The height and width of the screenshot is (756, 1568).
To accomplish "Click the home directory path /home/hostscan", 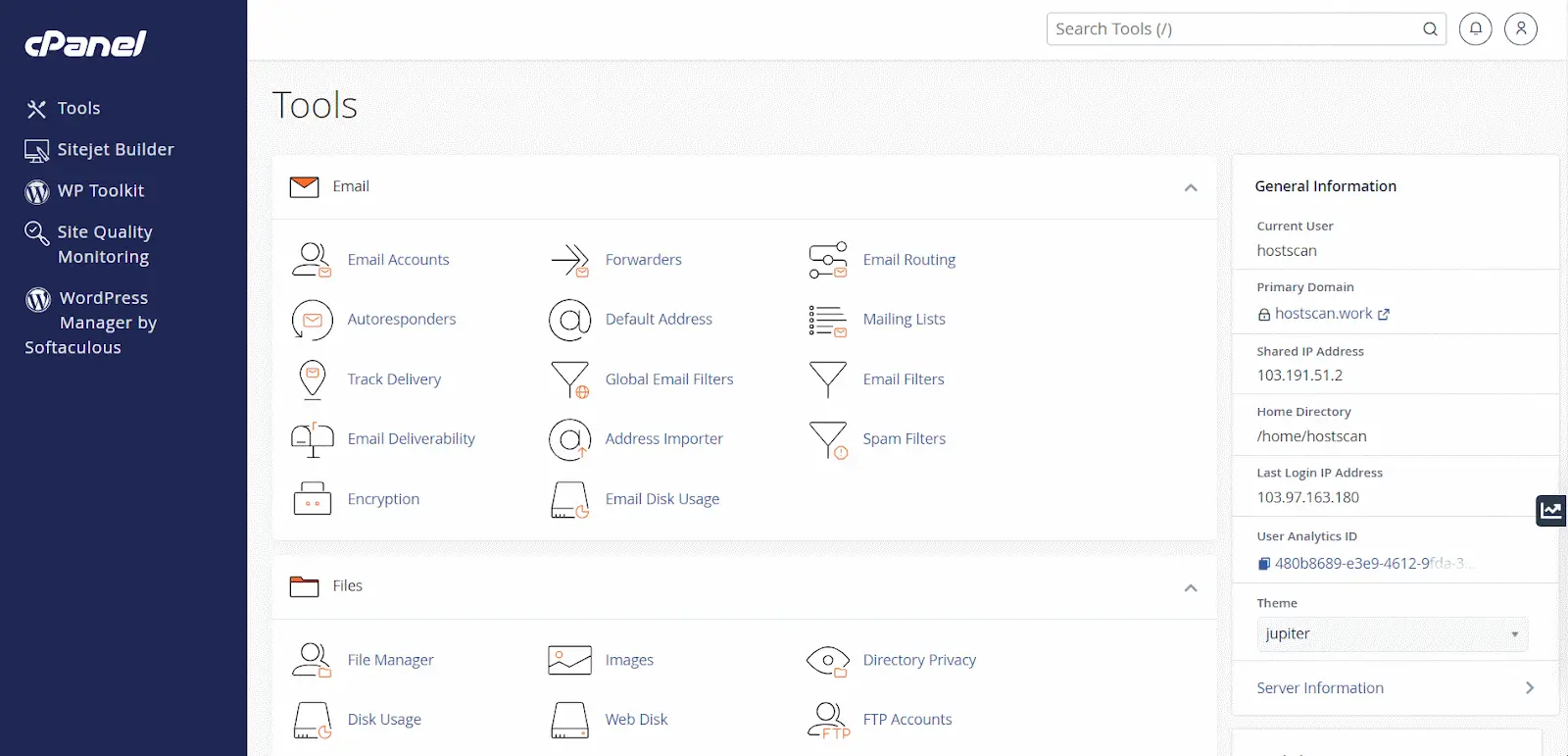I will [x=1311, y=436].
